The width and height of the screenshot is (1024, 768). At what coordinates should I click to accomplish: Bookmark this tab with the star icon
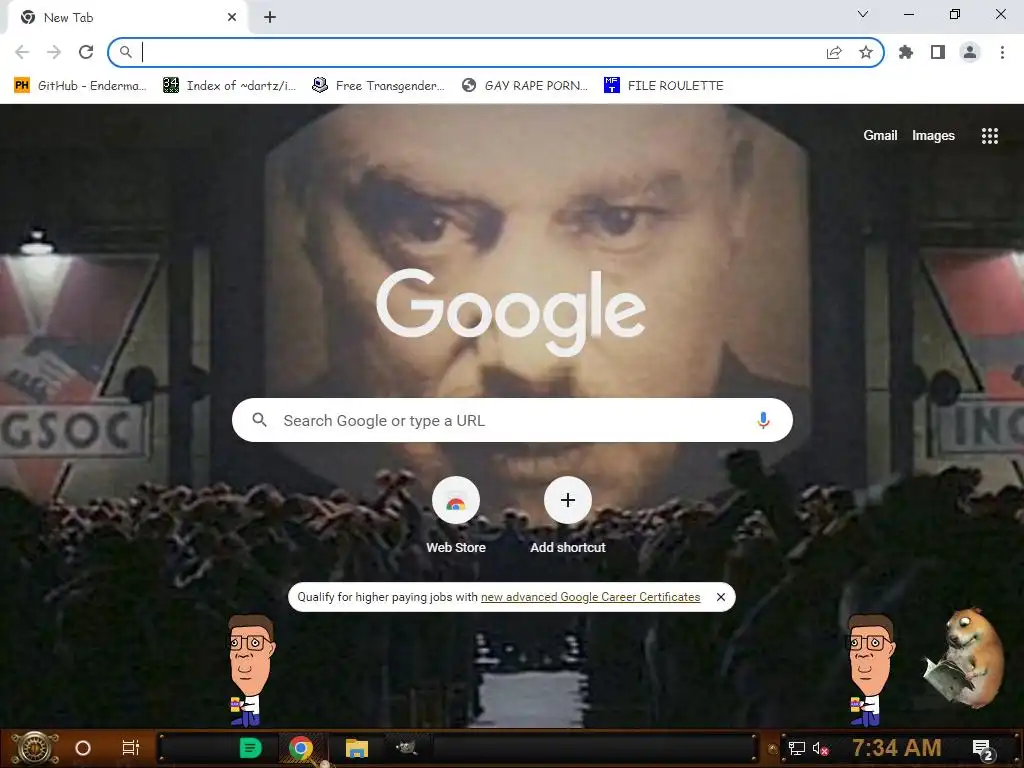(866, 52)
